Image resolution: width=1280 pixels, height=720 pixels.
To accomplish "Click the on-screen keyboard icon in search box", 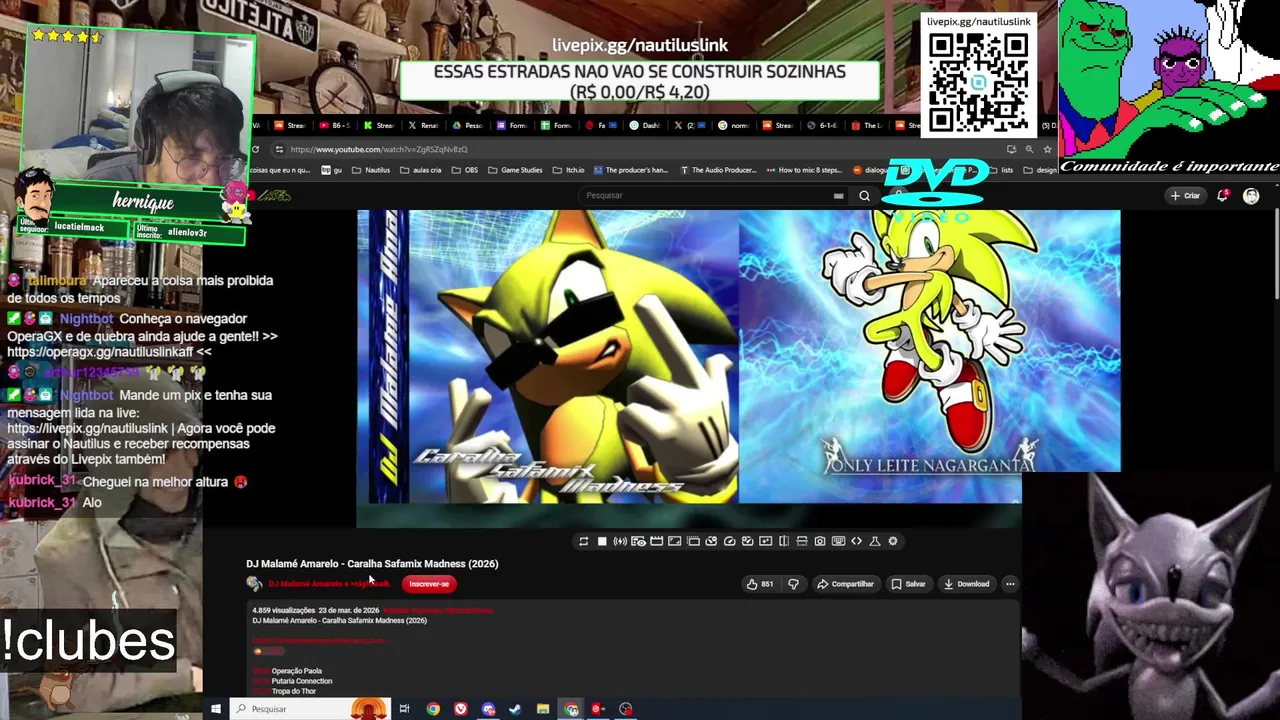I will 838,196.
